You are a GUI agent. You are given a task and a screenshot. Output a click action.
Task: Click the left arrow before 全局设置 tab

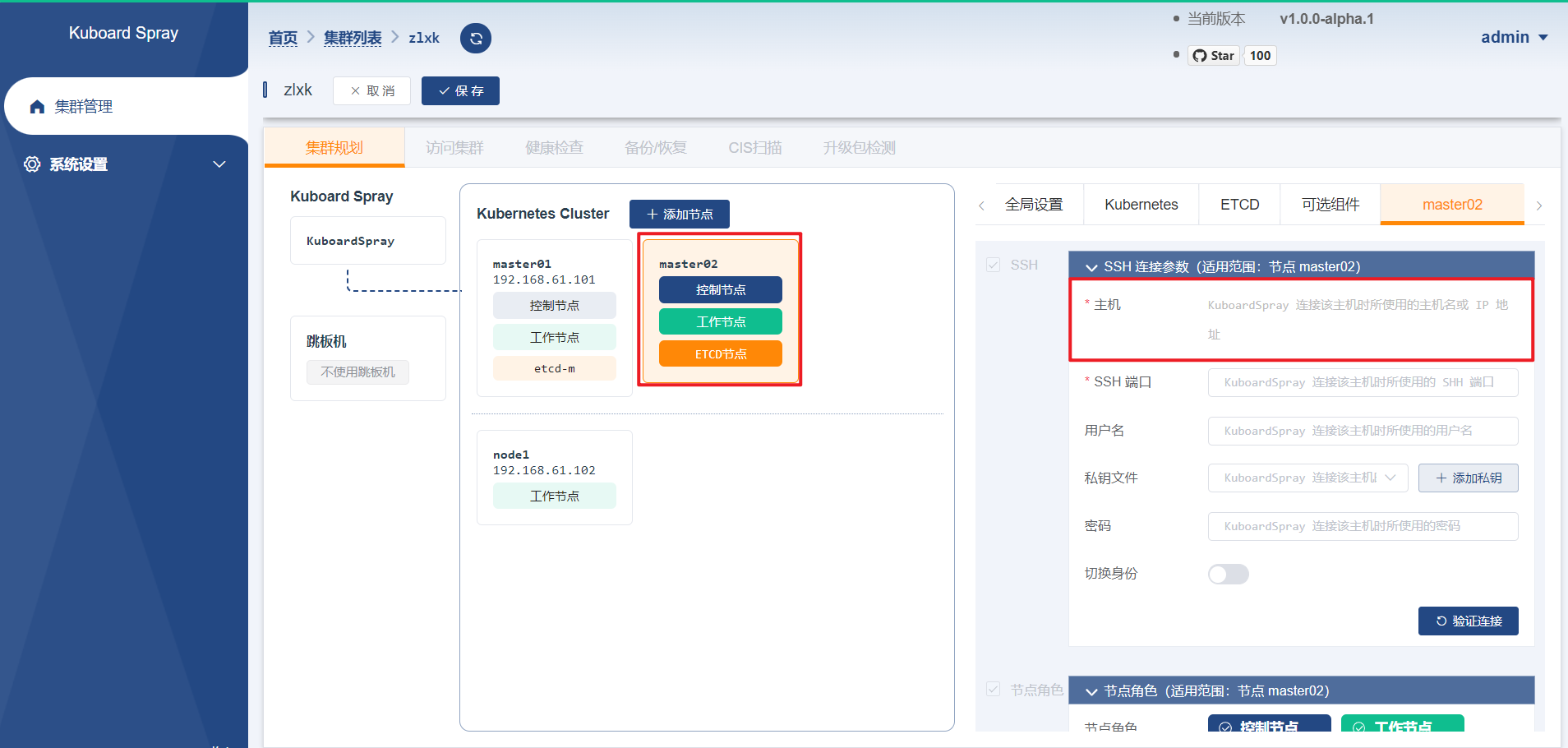(x=981, y=205)
